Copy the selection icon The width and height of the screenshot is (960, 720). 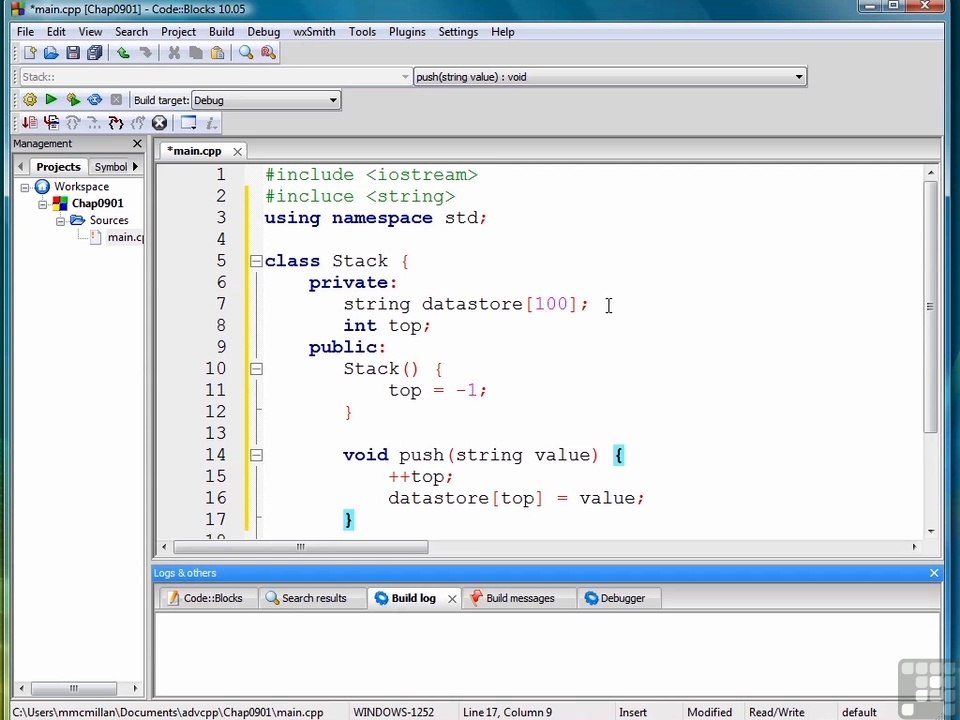tap(196, 53)
